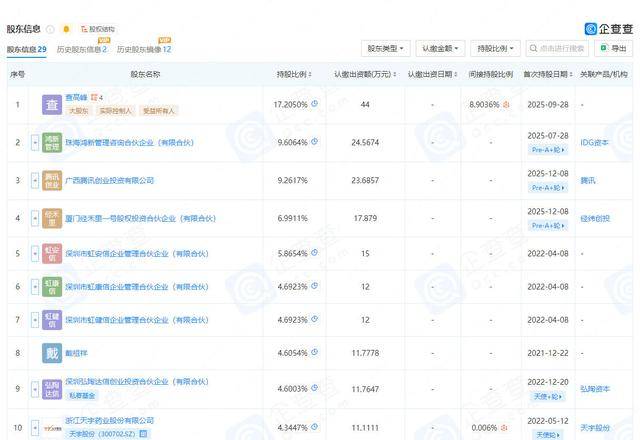This screenshot has height=440, width=640.
Task: Expand row 7 深圳市虹健信 shareholder
Action: click(35, 320)
